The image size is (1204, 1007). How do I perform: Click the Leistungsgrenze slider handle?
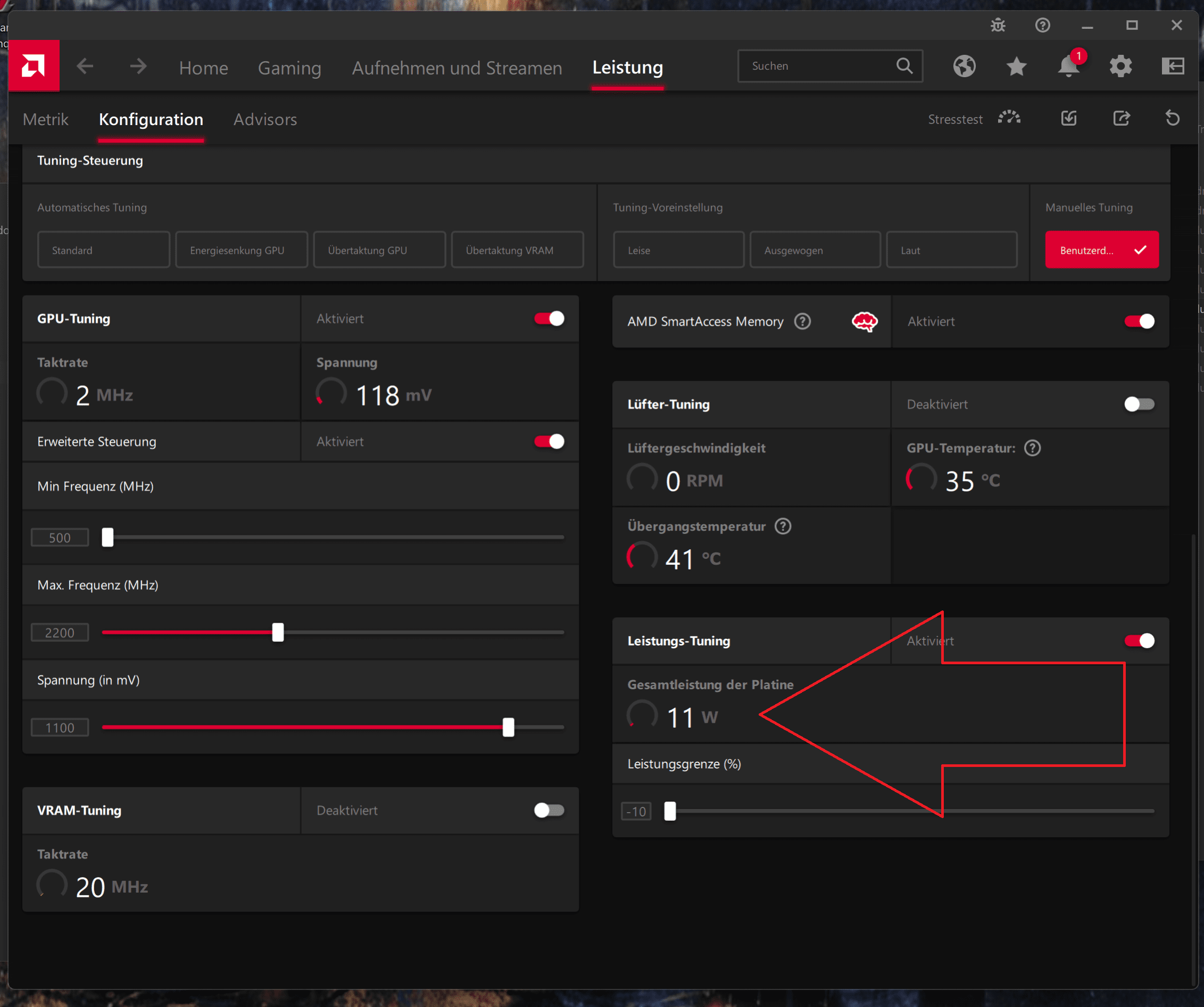670,812
